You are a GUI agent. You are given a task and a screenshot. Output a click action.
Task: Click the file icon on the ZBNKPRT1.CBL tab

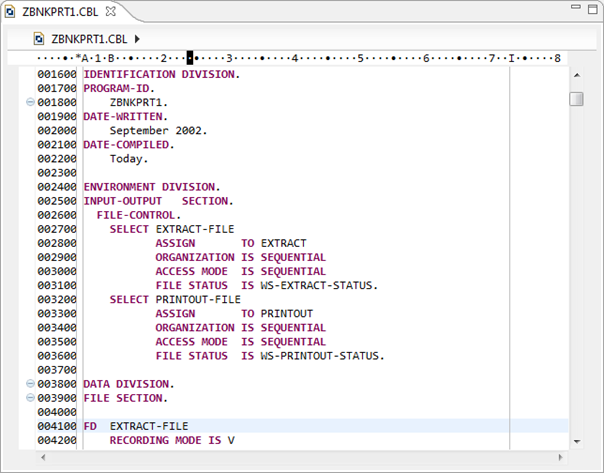(x=11, y=12)
